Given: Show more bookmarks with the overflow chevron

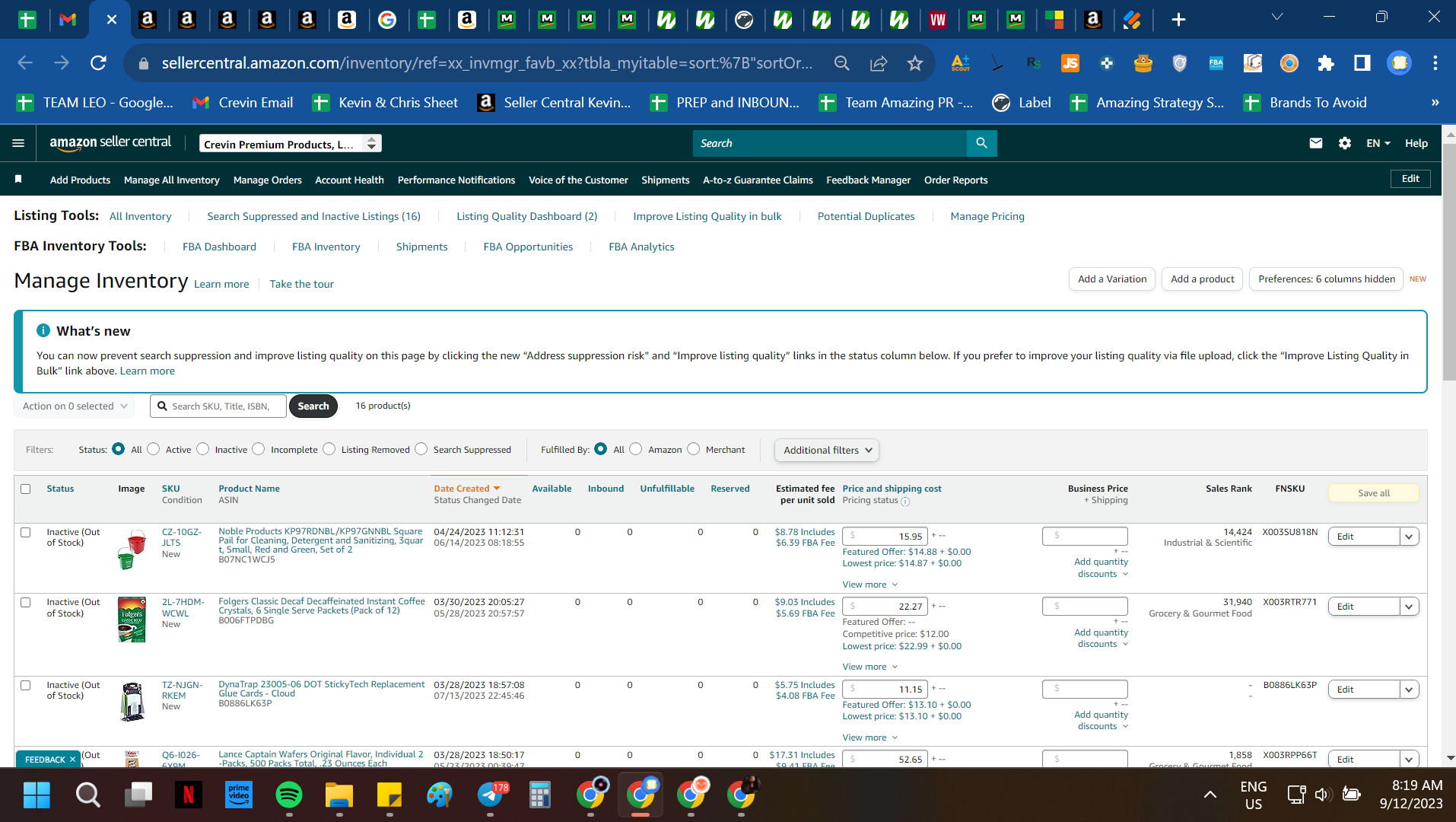Looking at the screenshot, I should (x=1435, y=103).
